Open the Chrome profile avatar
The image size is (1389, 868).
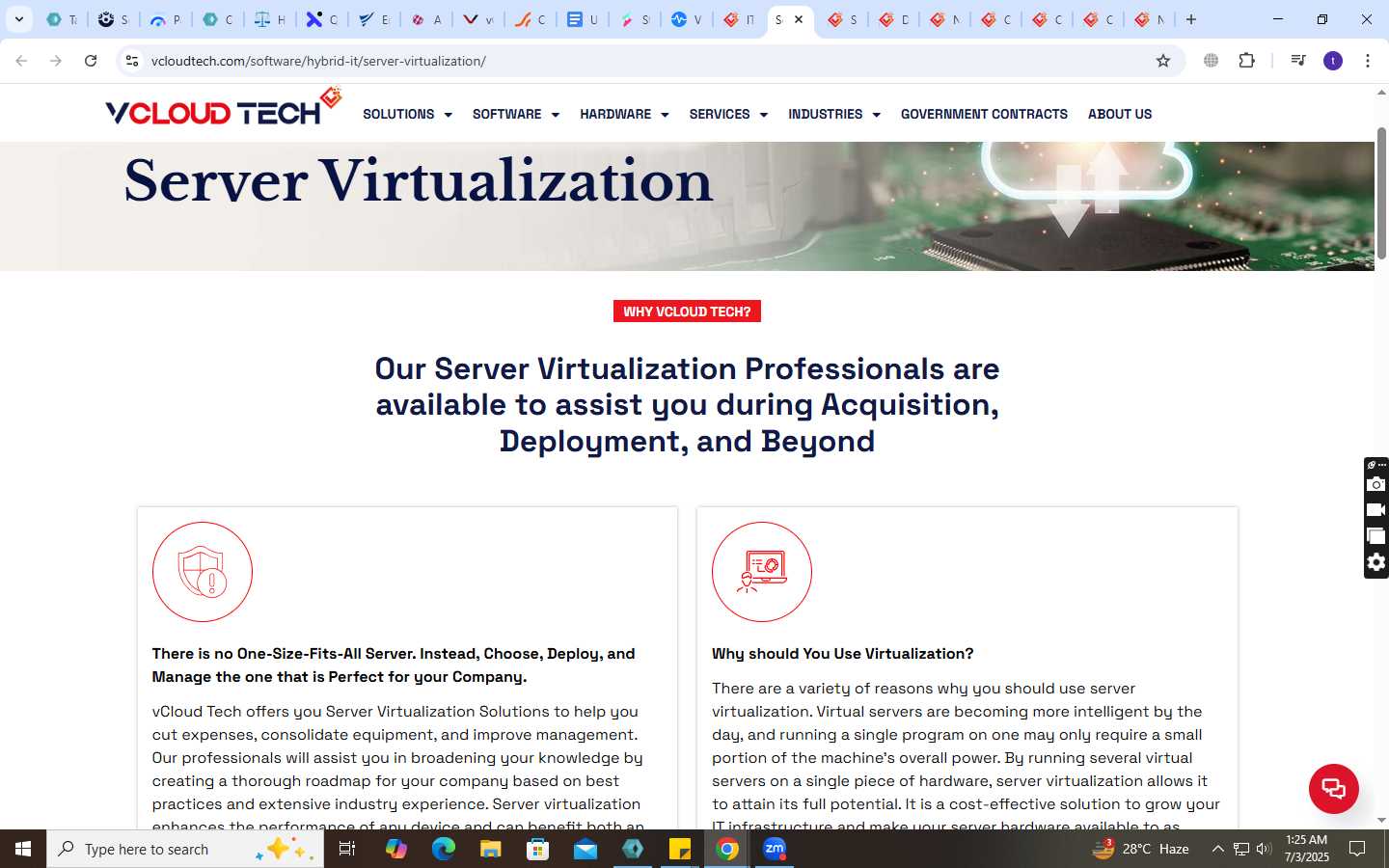[x=1333, y=61]
